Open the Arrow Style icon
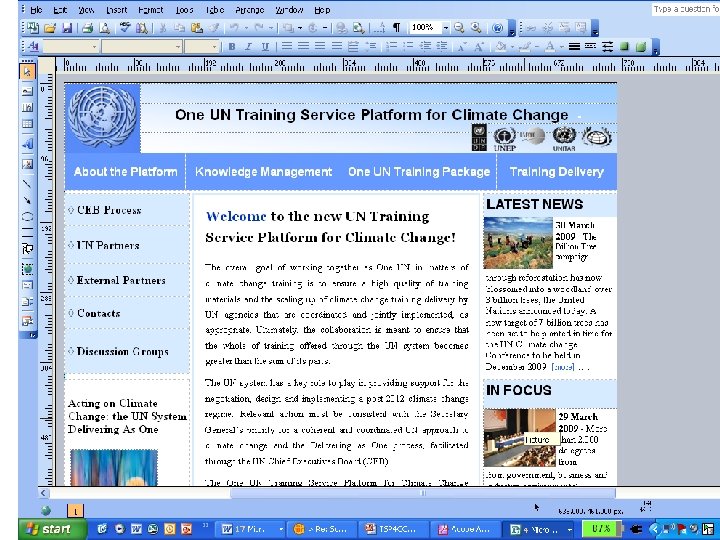This screenshot has height=540, width=720. coord(608,46)
